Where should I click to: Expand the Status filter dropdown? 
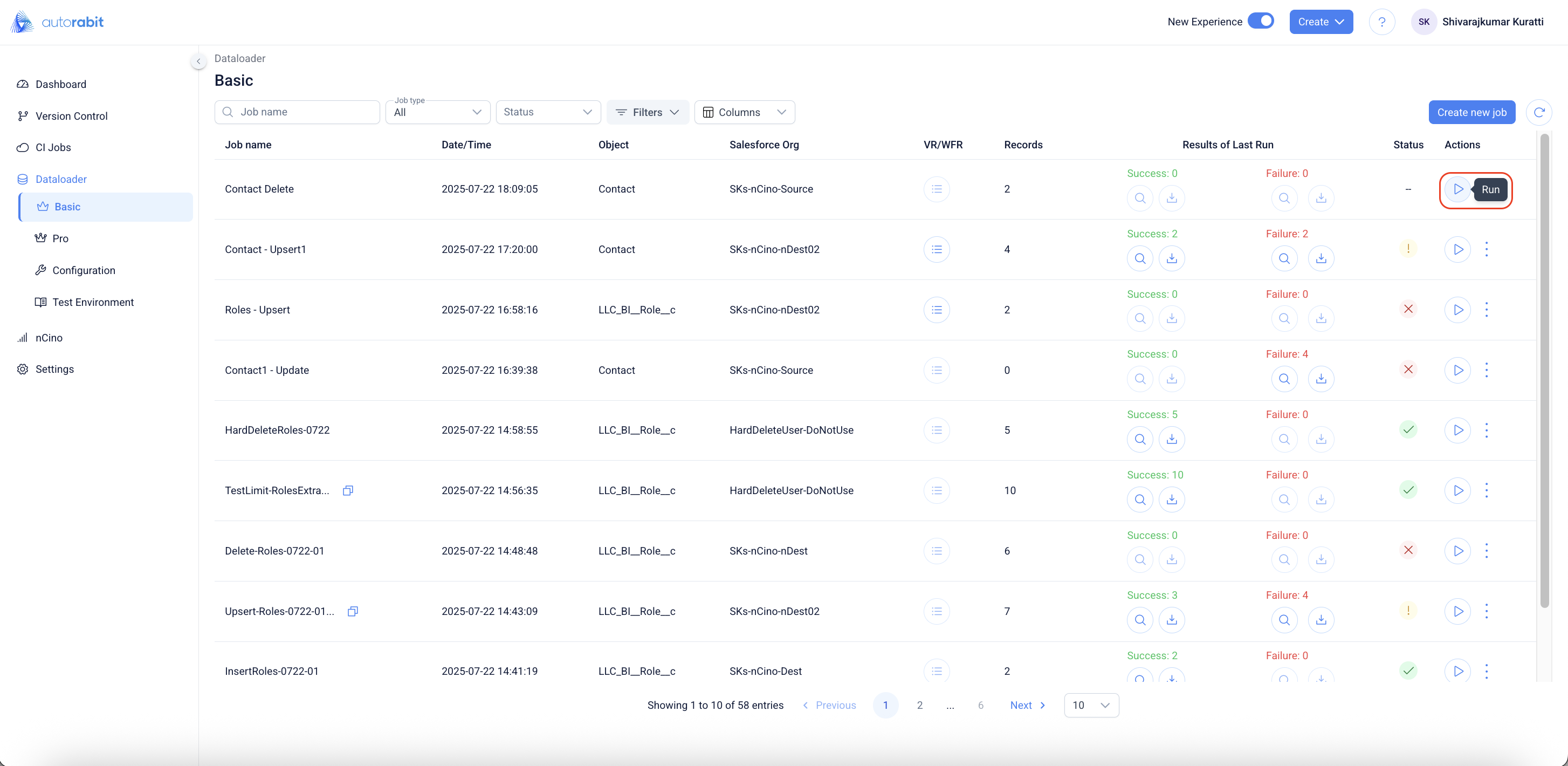548,113
